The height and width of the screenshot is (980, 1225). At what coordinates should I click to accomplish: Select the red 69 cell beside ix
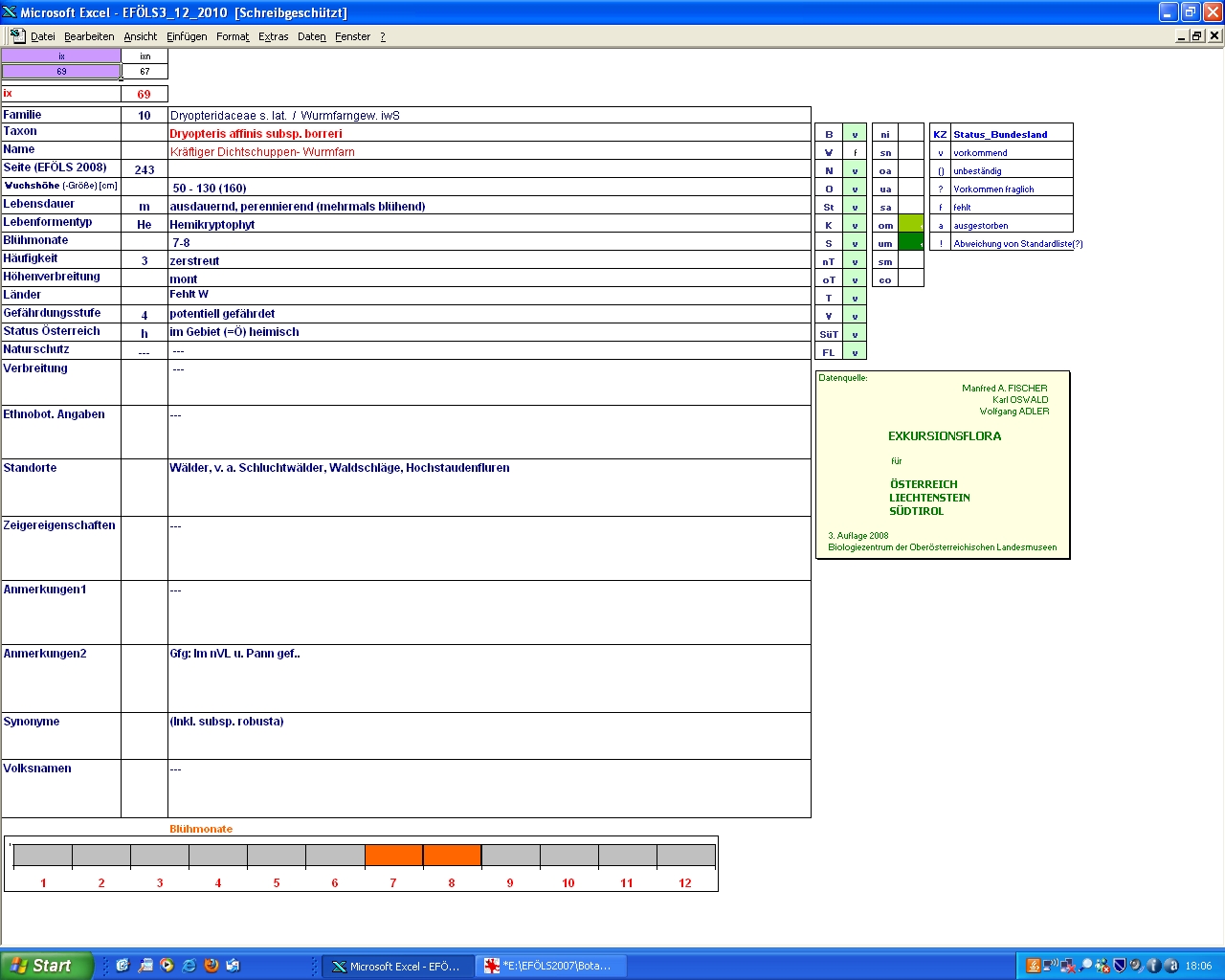(x=145, y=94)
